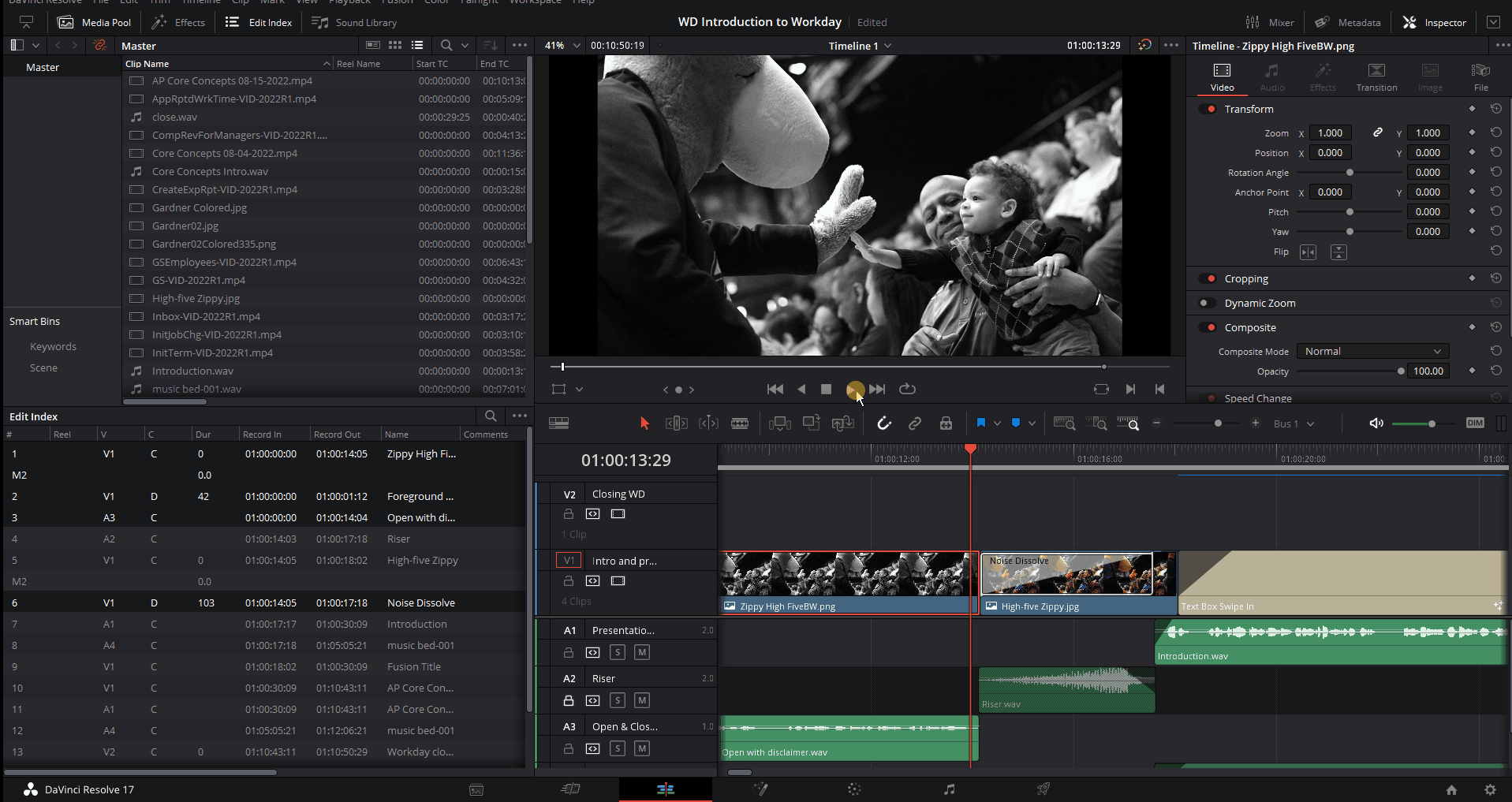Switch to the Transition tab in the Inspector

pyautogui.click(x=1376, y=77)
